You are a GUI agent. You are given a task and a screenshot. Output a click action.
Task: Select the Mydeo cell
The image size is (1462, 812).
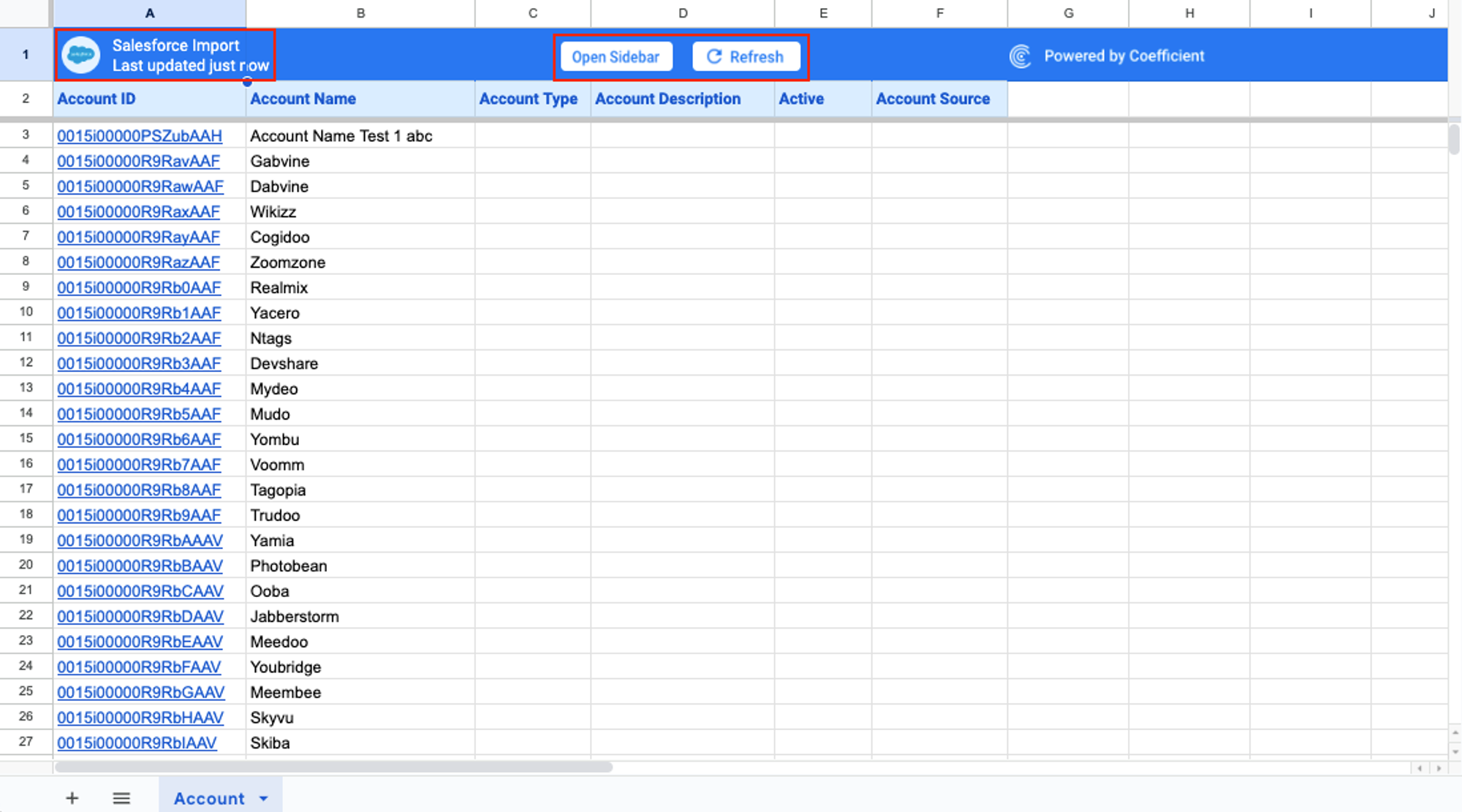tap(360, 389)
